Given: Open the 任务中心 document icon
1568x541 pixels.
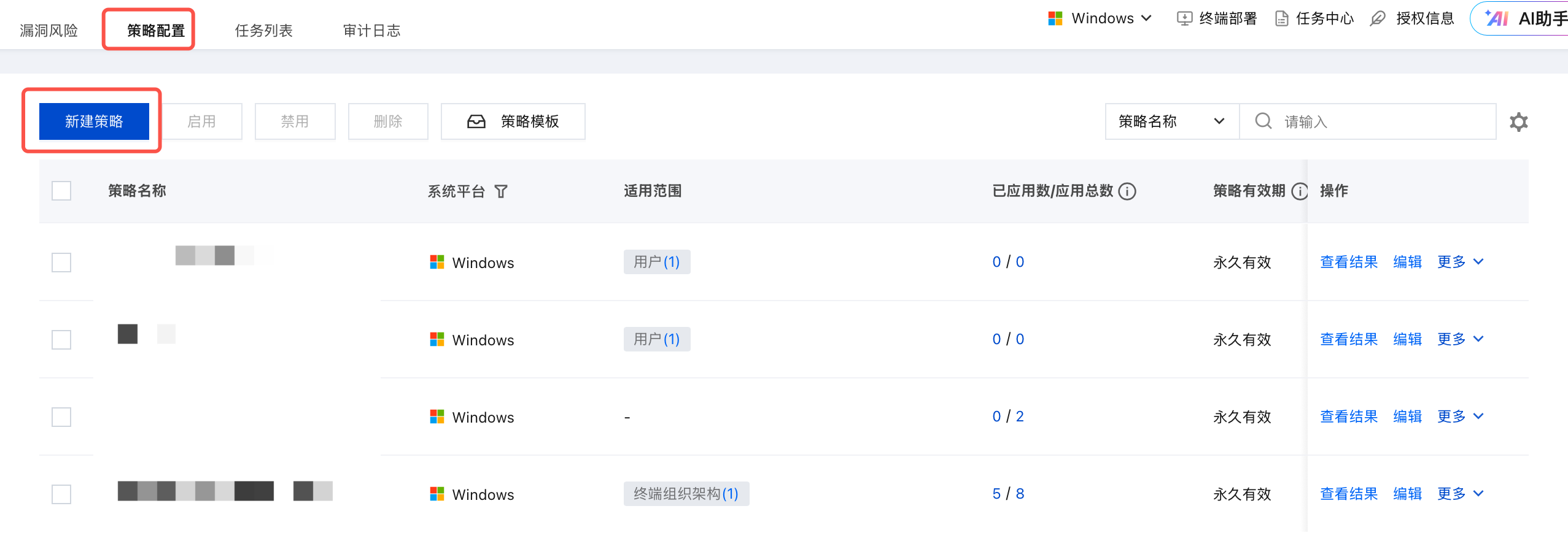Looking at the screenshot, I should tap(1281, 19).
